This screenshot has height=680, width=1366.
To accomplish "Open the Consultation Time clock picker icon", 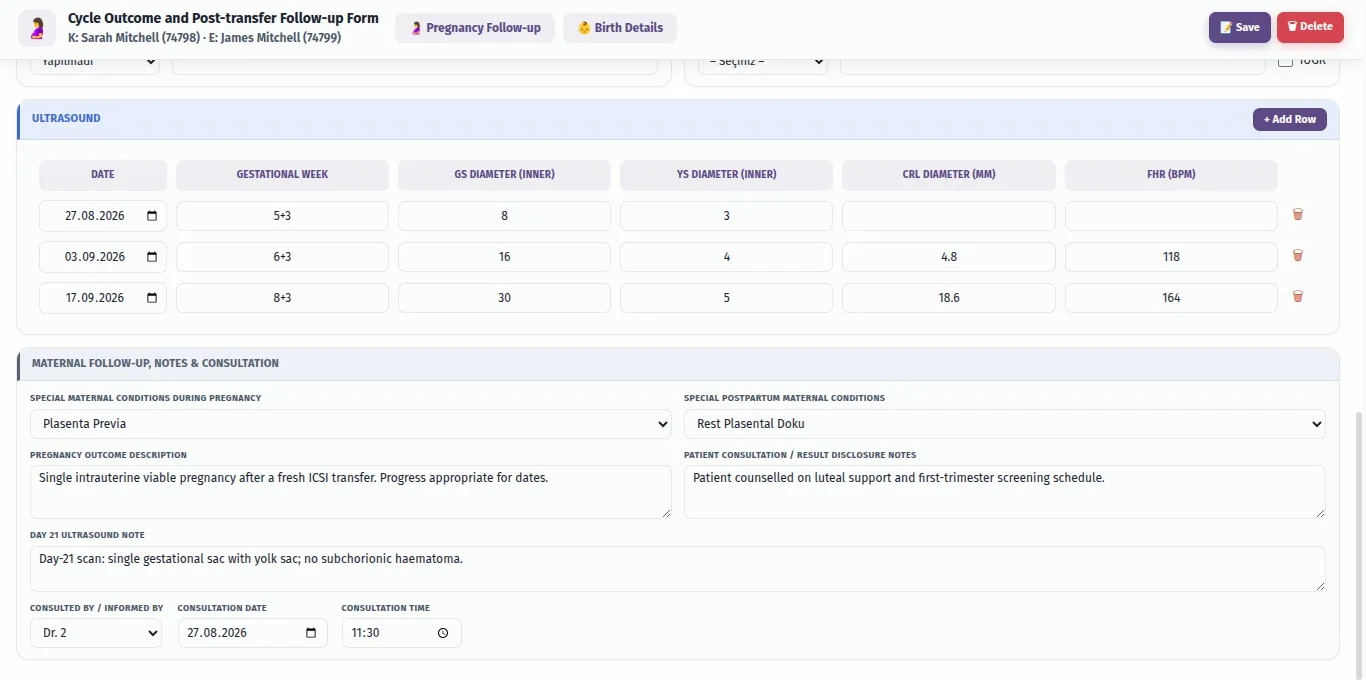I will click(x=444, y=633).
